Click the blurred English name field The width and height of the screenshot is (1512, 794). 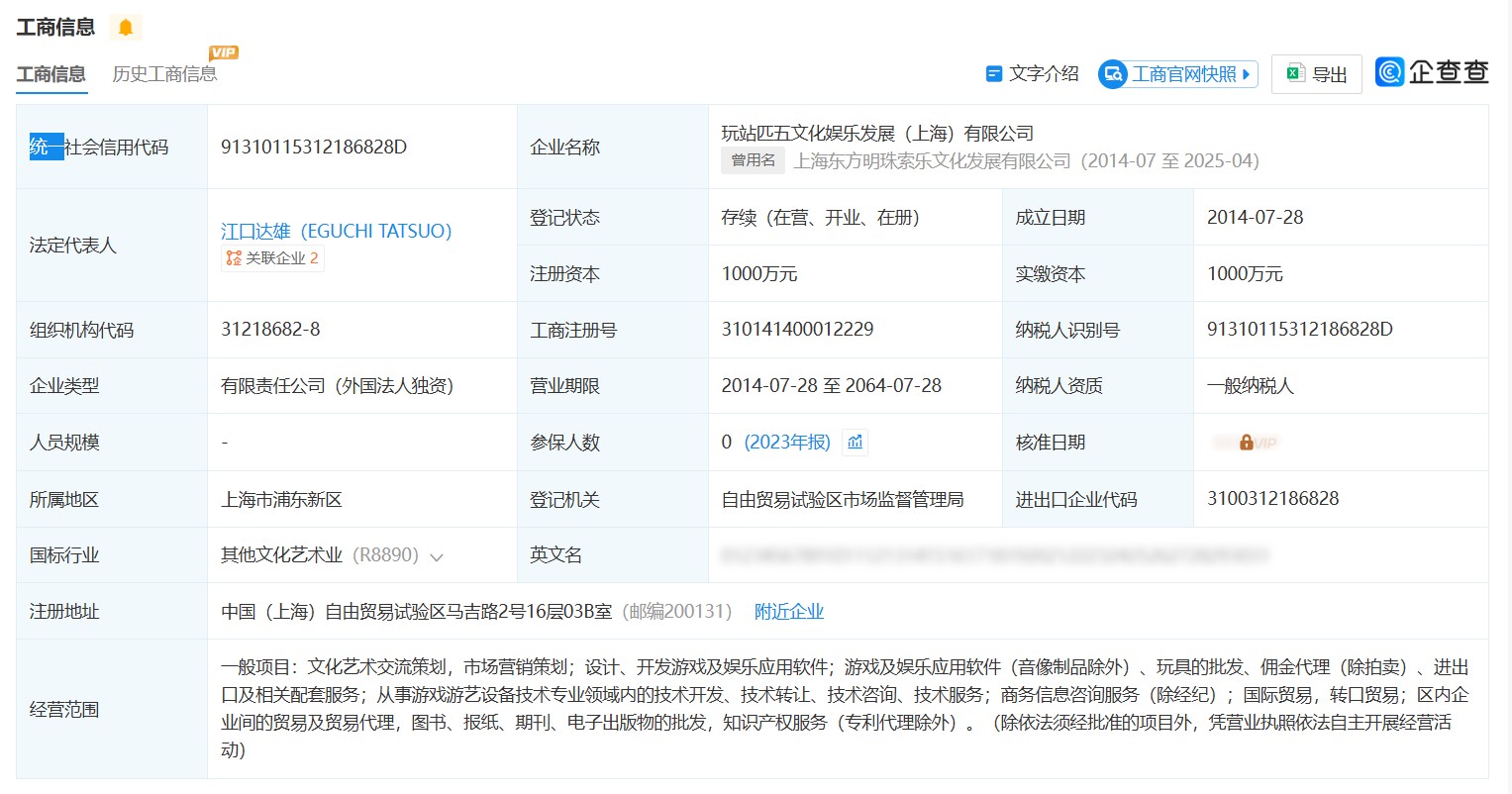995,555
